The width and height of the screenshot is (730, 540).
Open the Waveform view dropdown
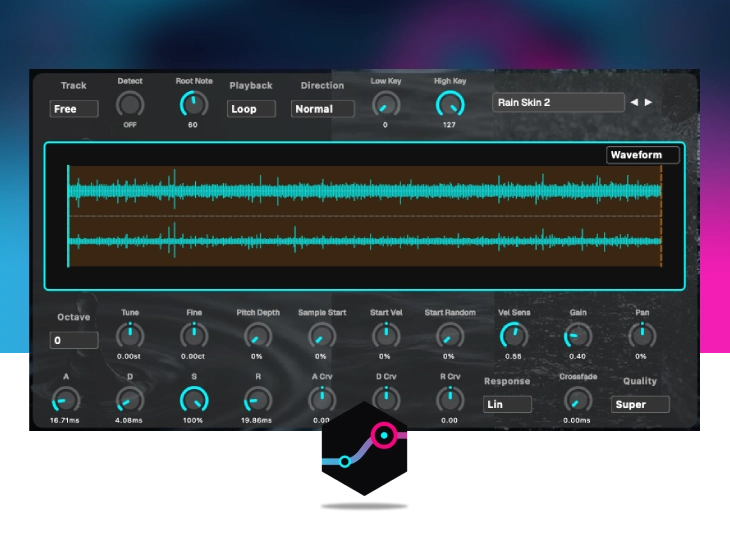coord(642,155)
